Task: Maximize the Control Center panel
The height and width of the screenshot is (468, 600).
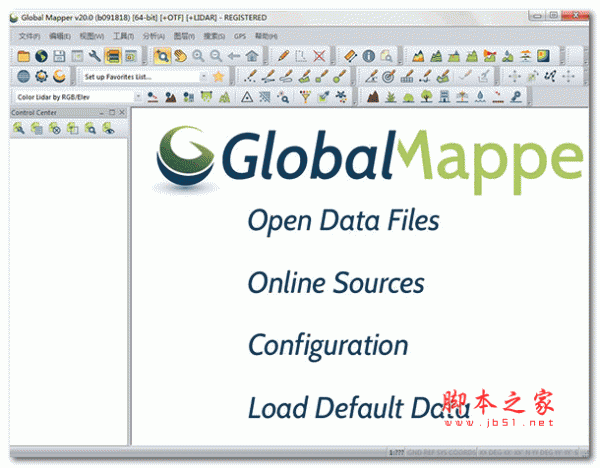Action: tap(112, 113)
